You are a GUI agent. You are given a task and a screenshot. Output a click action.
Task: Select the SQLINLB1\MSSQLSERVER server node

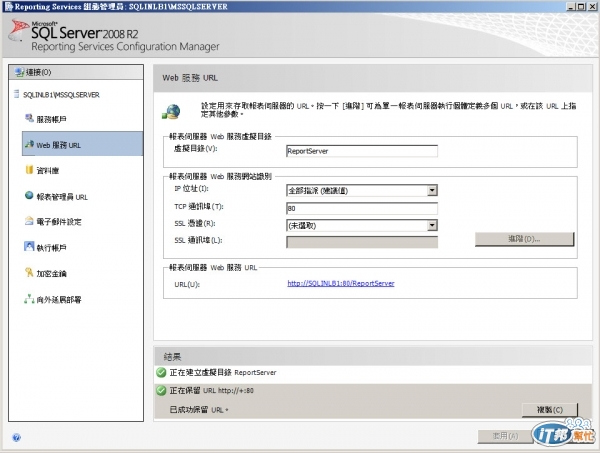click(x=61, y=95)
